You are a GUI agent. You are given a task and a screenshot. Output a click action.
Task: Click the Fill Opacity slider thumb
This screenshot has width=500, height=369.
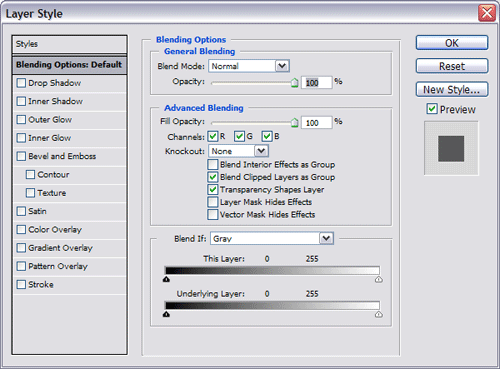coord(294,123)
